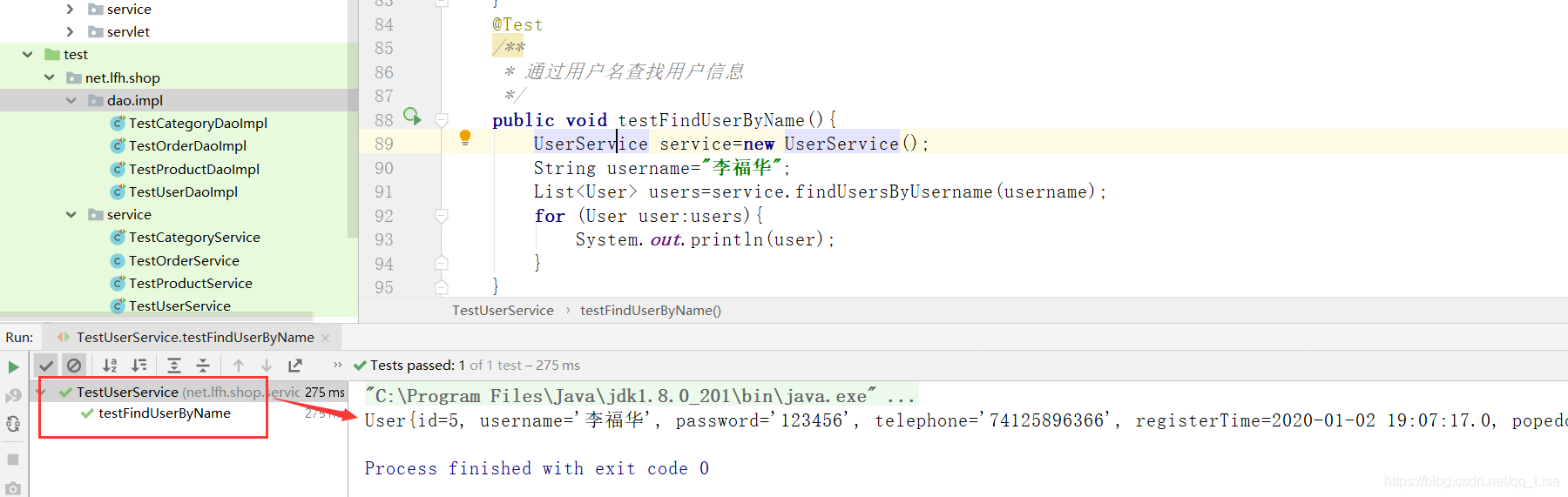Click the findUsersByUsername call at line 91

(x=895, y=191)
